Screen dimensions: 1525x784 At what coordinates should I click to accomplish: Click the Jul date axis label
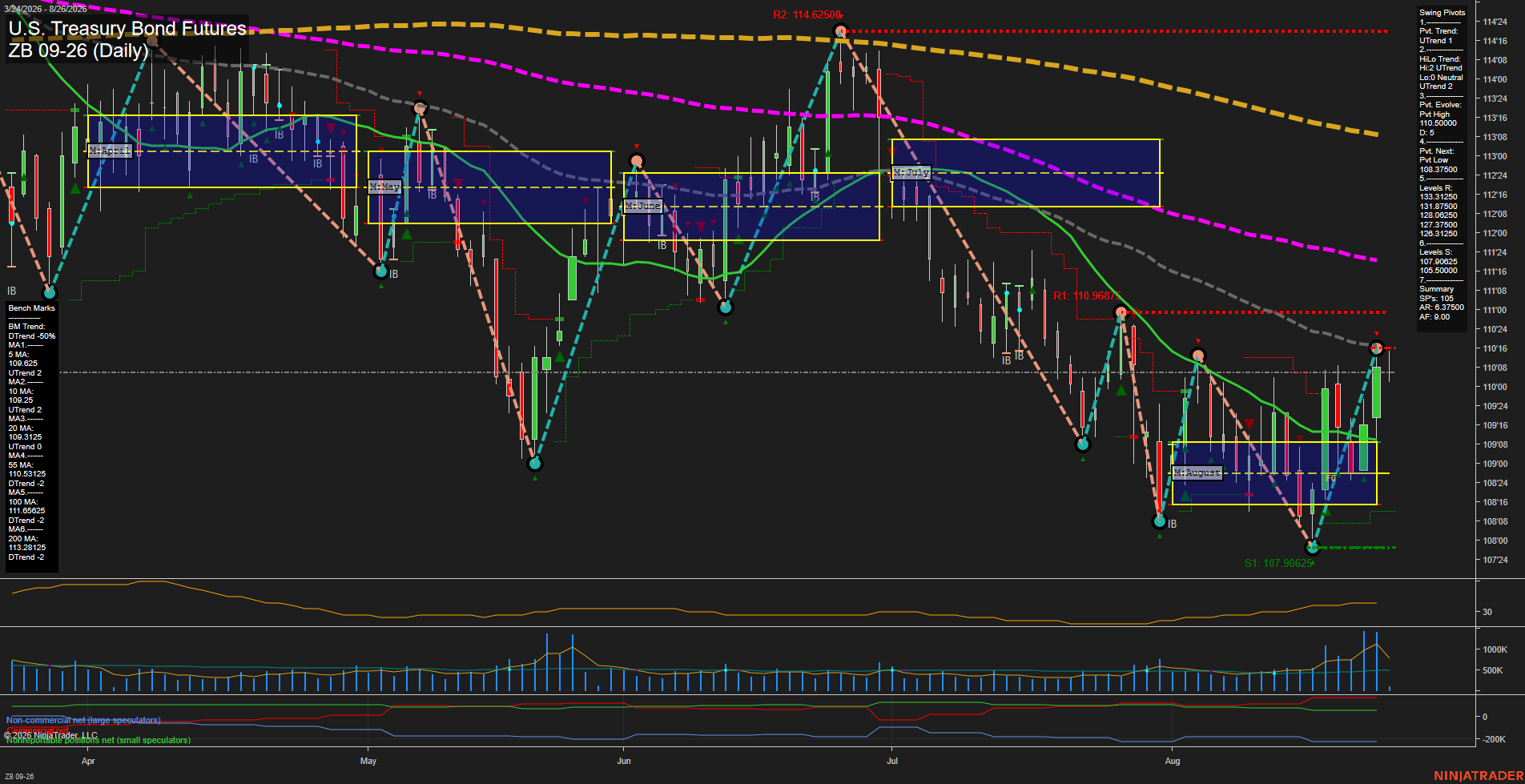[892, 761]
